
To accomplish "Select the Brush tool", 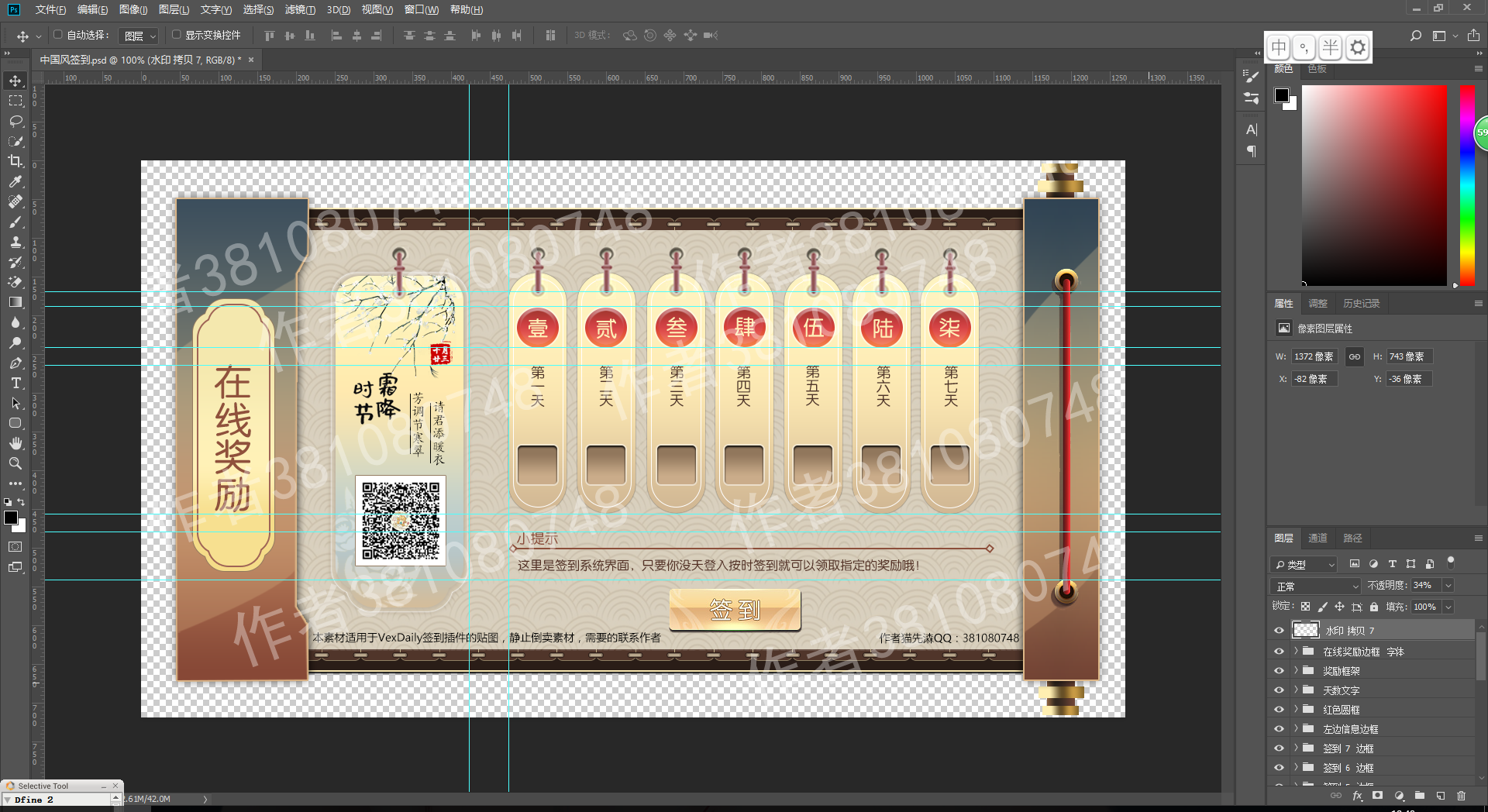I will [15, 222].
